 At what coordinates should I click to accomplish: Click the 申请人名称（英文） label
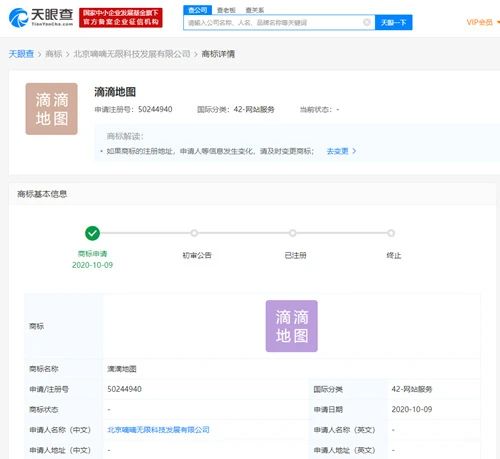pyautogui.click(x=345, y=430)
